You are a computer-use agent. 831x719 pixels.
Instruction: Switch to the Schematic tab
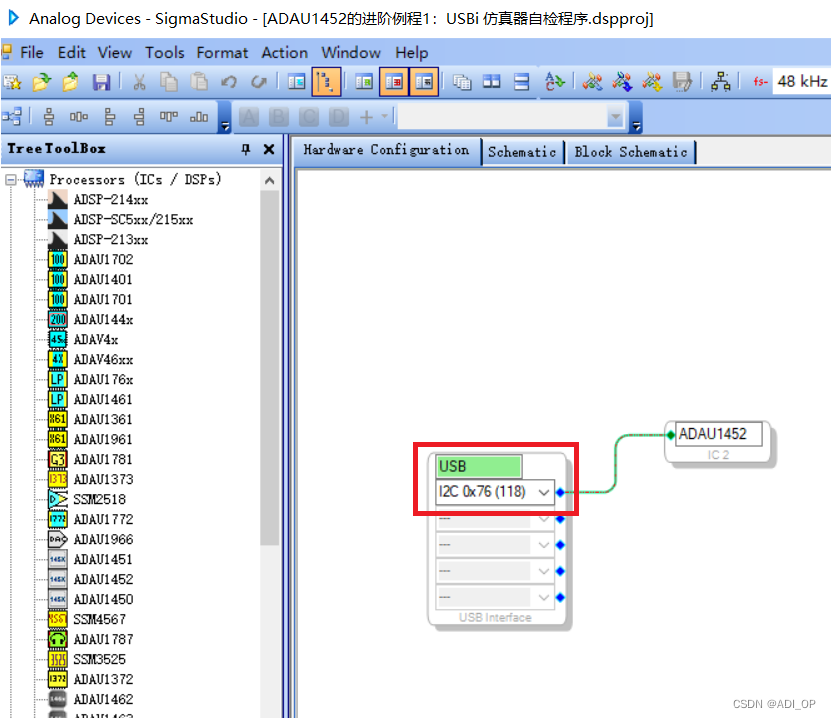point(522,152)
